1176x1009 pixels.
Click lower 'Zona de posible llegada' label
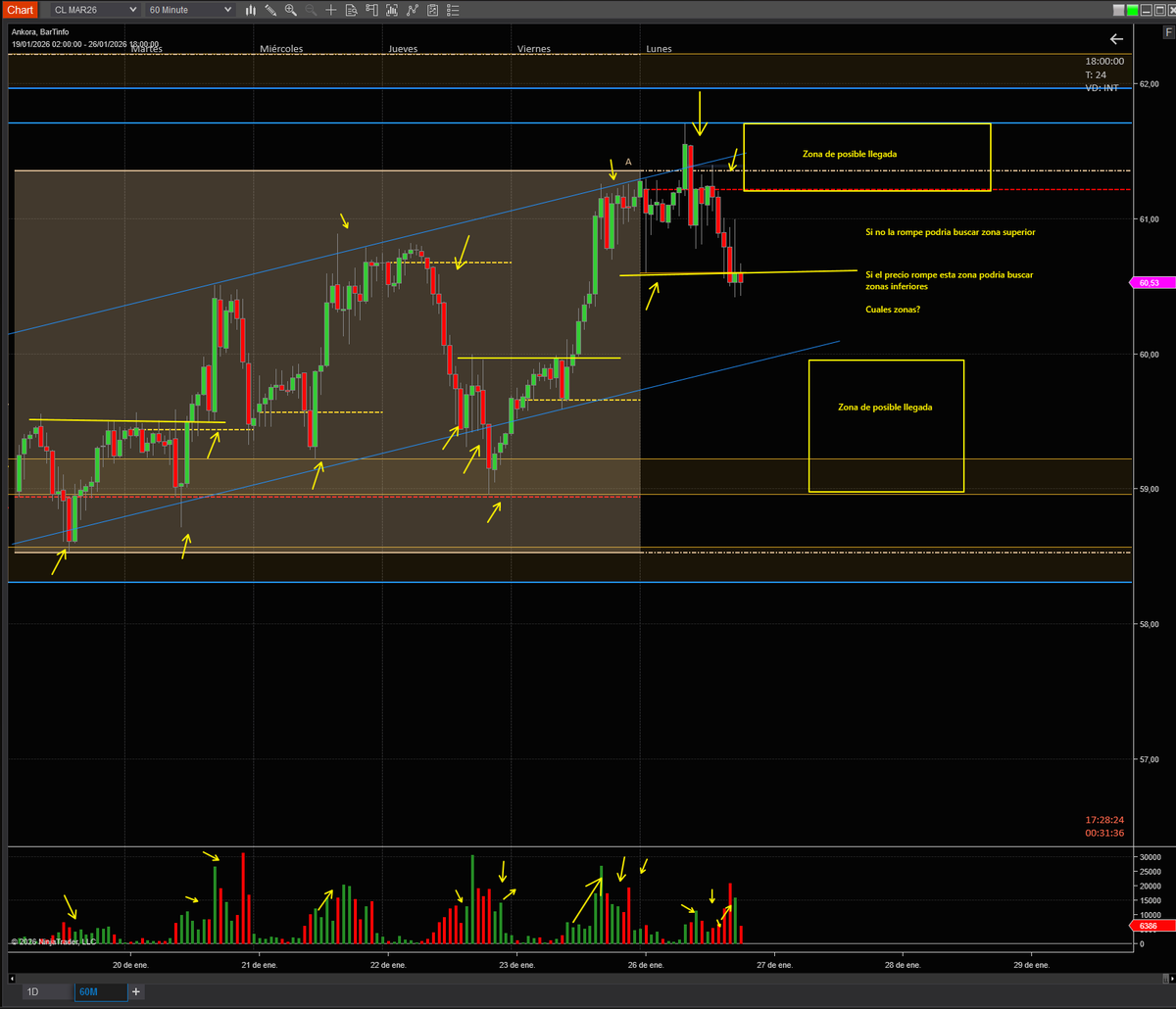click(886, 407)
